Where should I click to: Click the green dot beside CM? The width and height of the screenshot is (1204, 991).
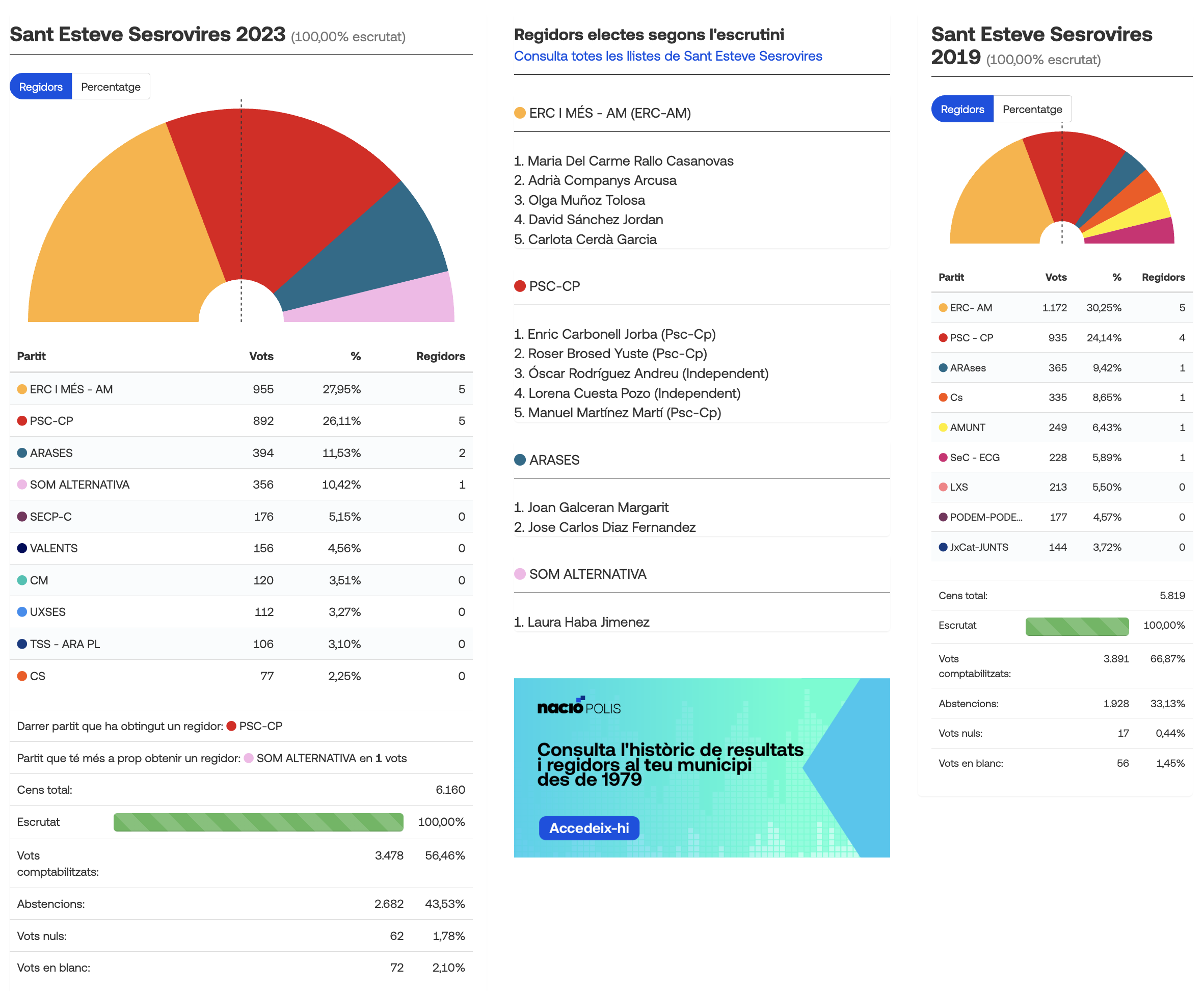coord(22,580)
